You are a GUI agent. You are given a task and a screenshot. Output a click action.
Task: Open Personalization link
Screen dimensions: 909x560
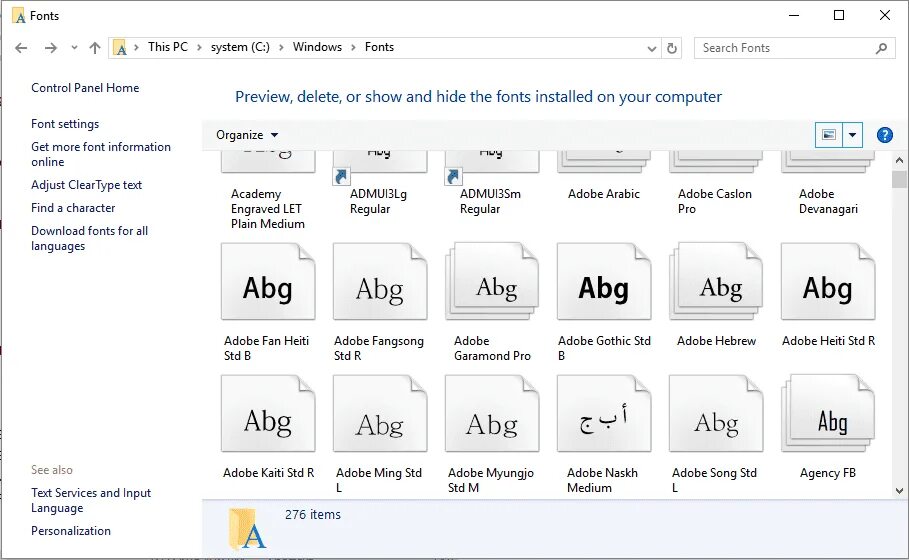tap(71, 531)
